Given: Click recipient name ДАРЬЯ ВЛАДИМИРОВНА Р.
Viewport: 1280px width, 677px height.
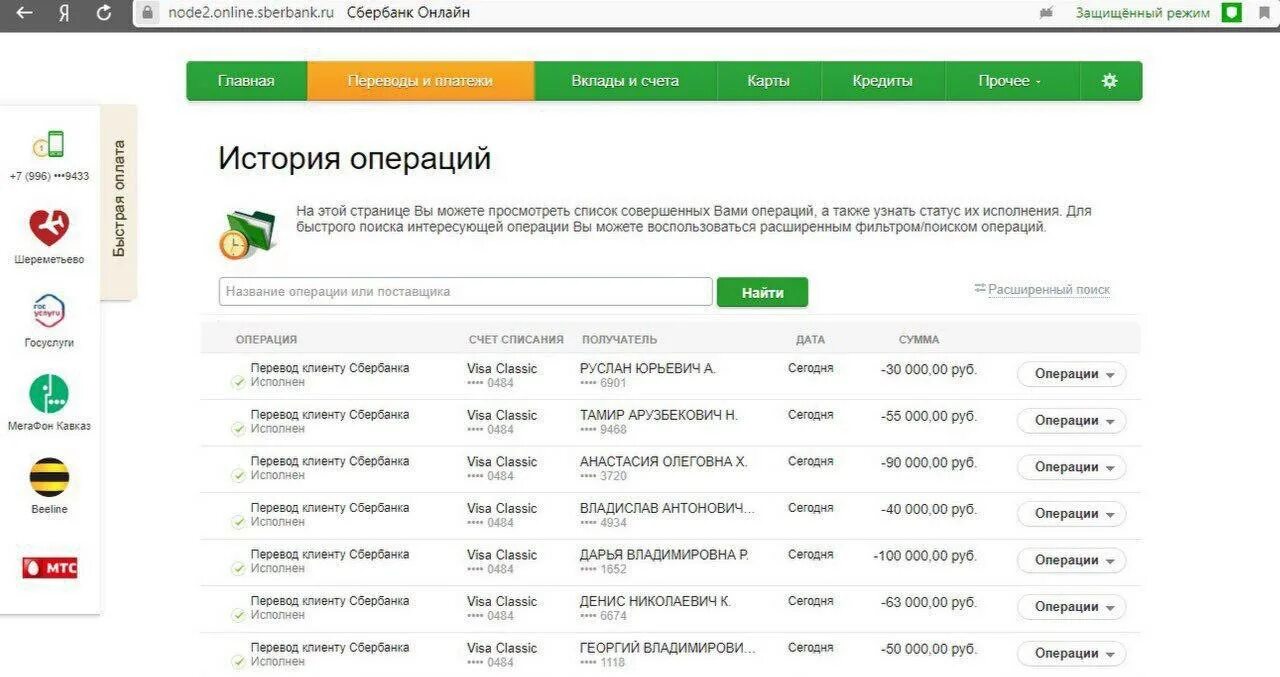Looking at the screenshot, I should (665, 555).
